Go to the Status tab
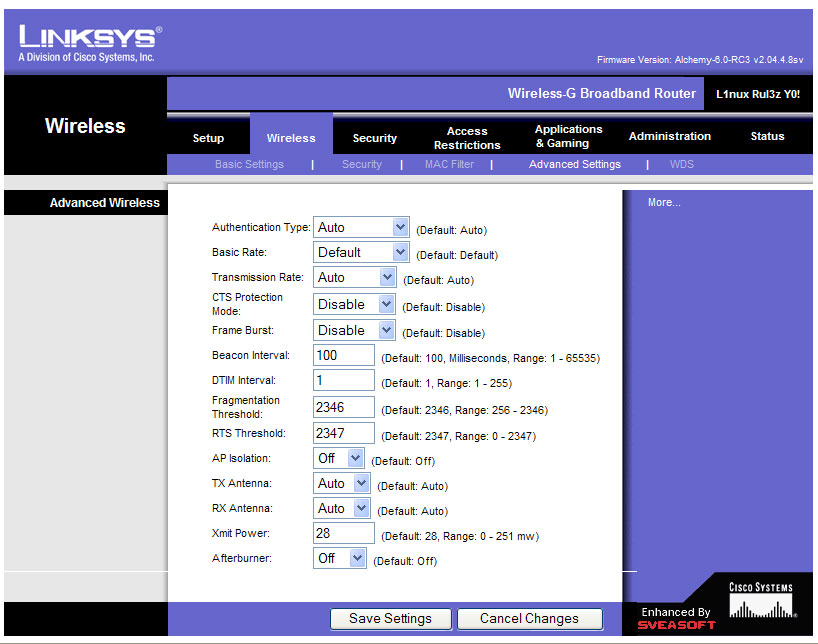This screenshot has width=818, height=644. pos(767,136)
